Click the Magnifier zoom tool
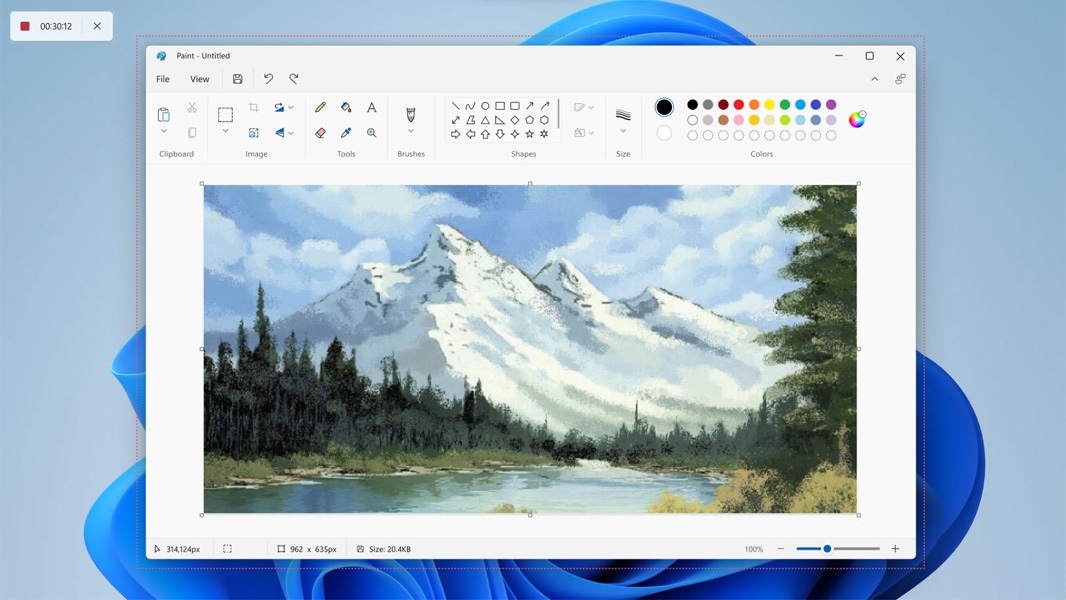This screenshot has width=1066, height=600. [x=371, y=132]
